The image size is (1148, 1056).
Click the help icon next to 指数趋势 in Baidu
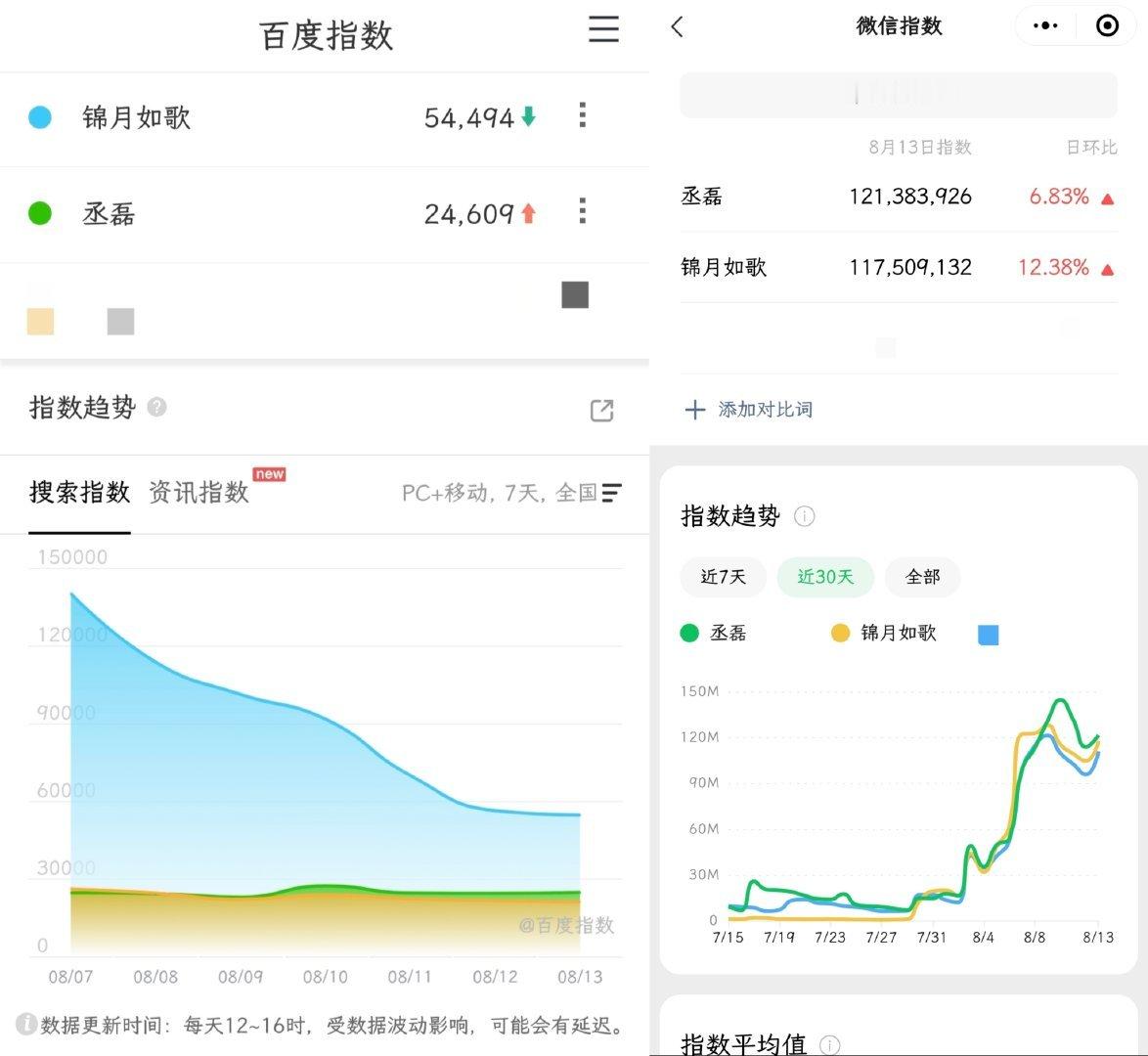point(156,407)
